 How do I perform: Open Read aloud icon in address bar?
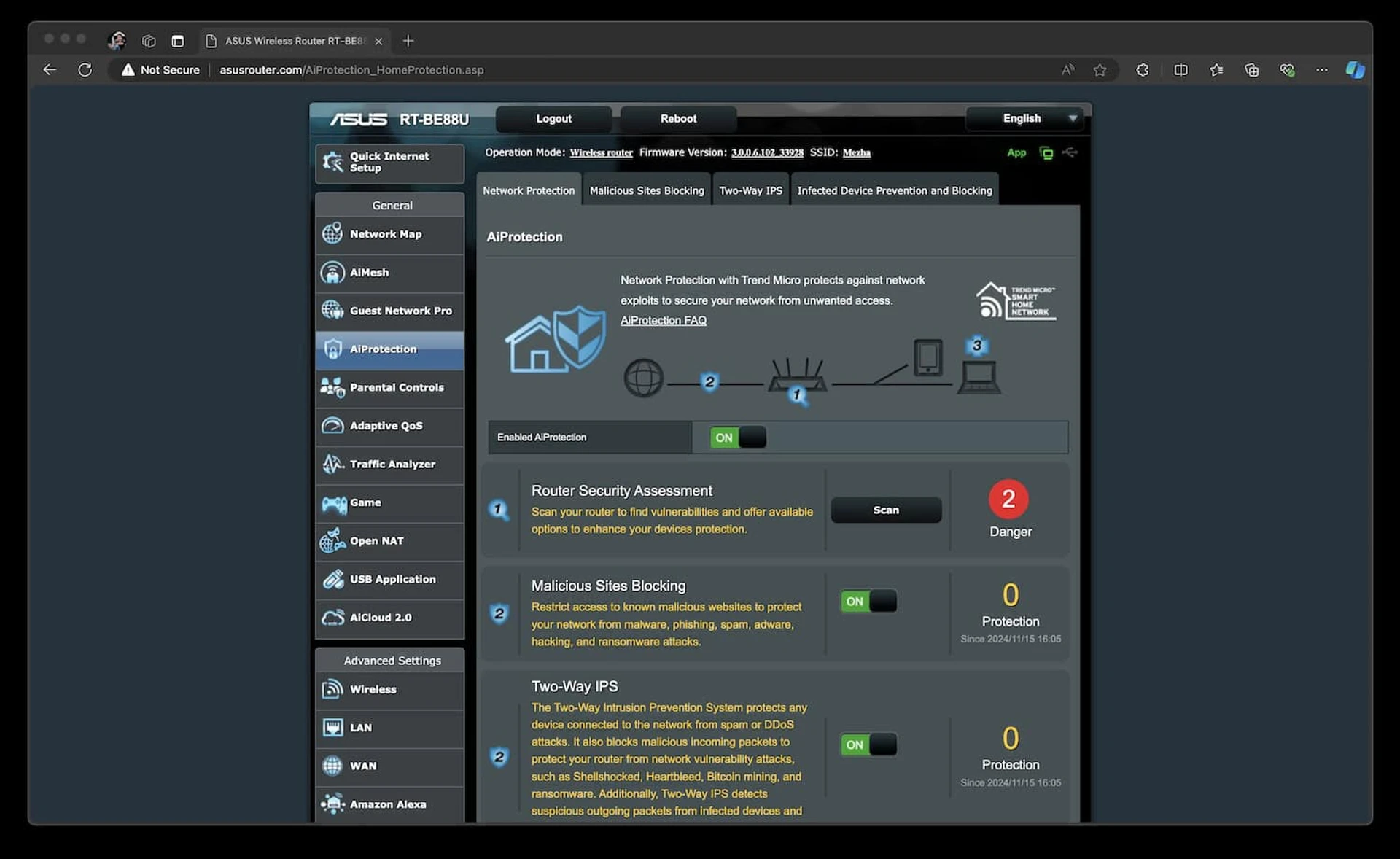[1067, 70]
